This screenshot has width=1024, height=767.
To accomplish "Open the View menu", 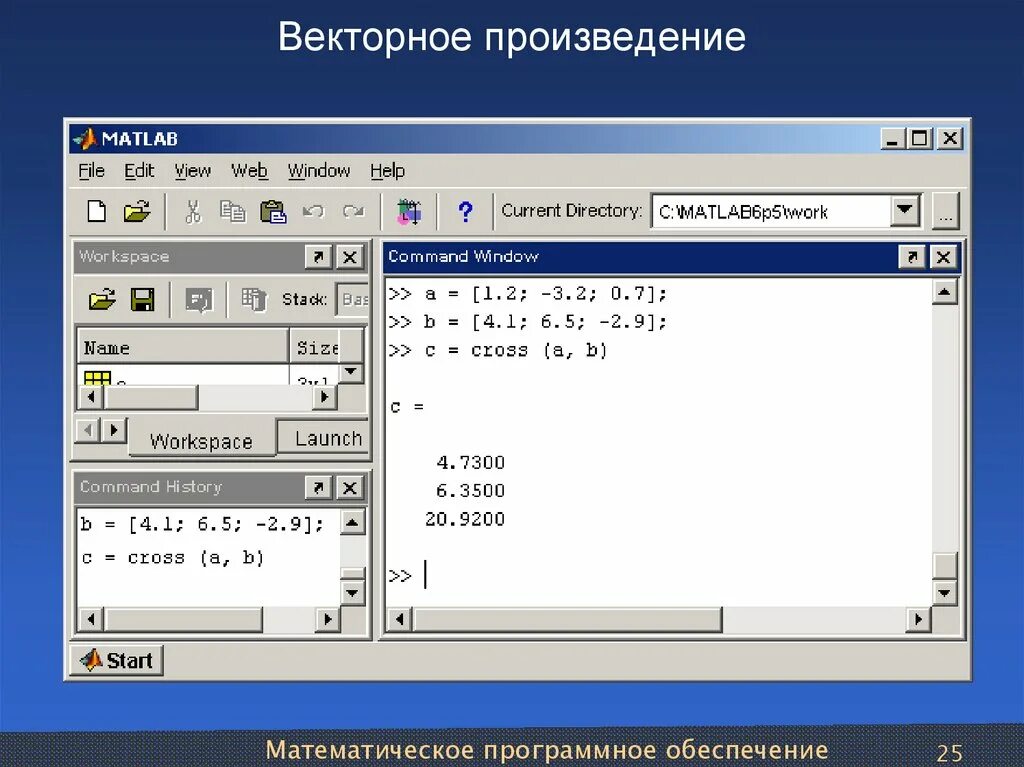I will [x=193, y=171].
